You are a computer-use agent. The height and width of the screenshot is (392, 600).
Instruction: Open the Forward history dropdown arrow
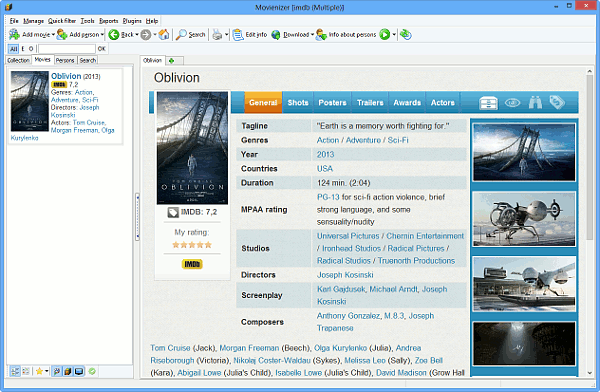(x=155, y=34)
